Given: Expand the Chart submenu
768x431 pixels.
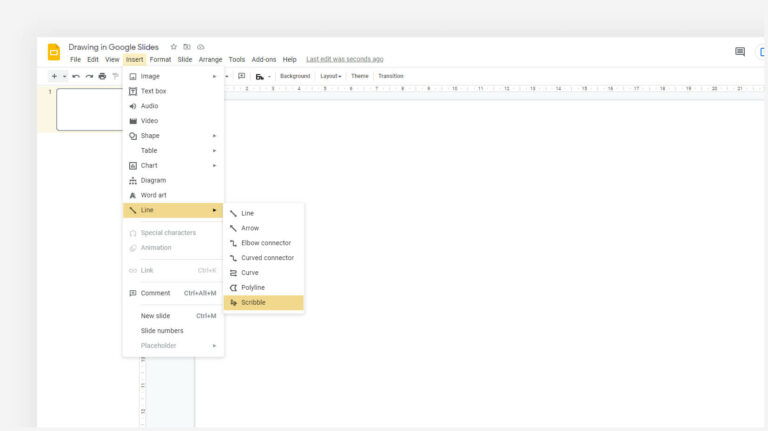Looking at the screenshot, I should pyautogui.click(x=173, y=166).
